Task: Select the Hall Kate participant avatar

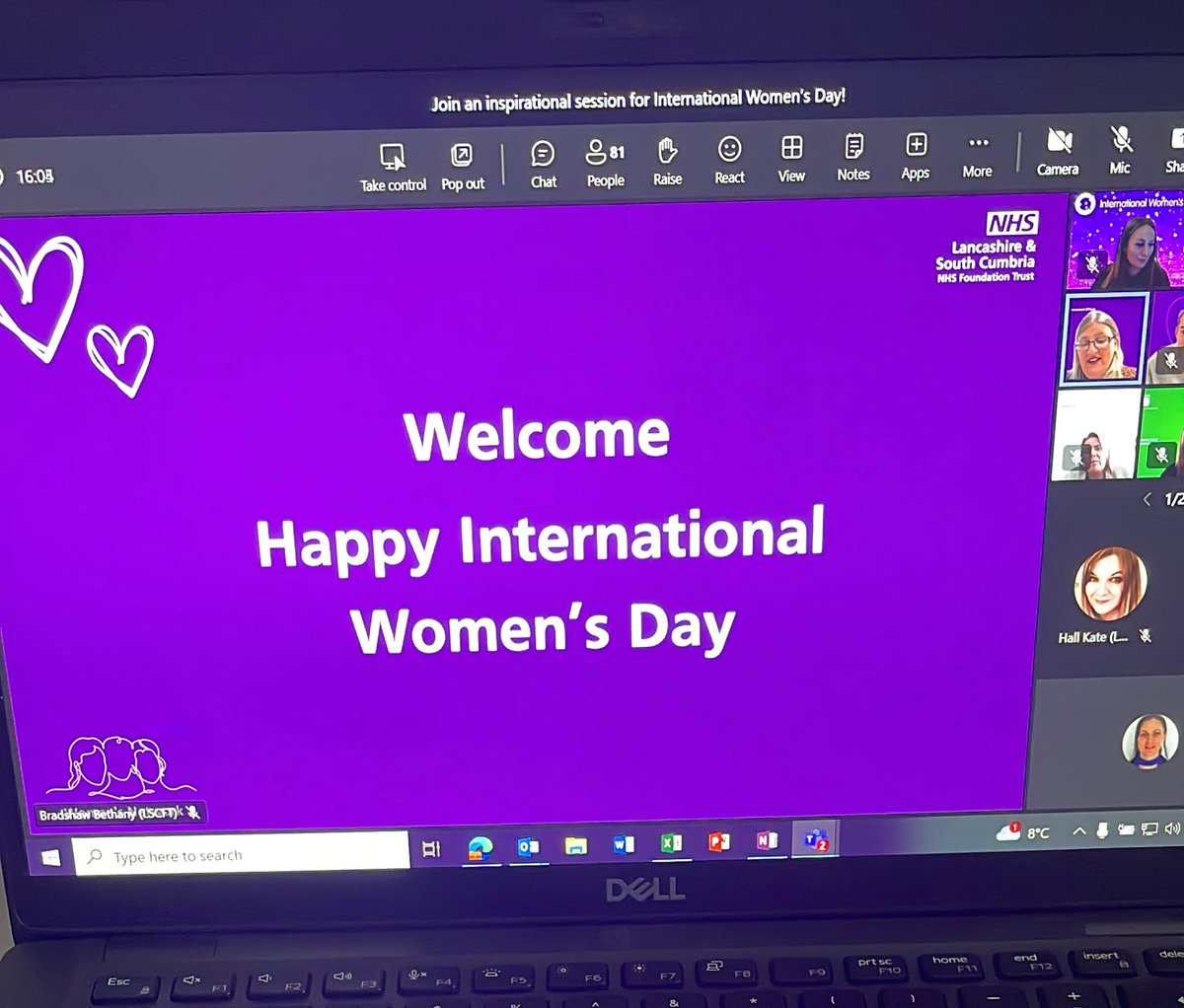Action: coord(1110,584)
